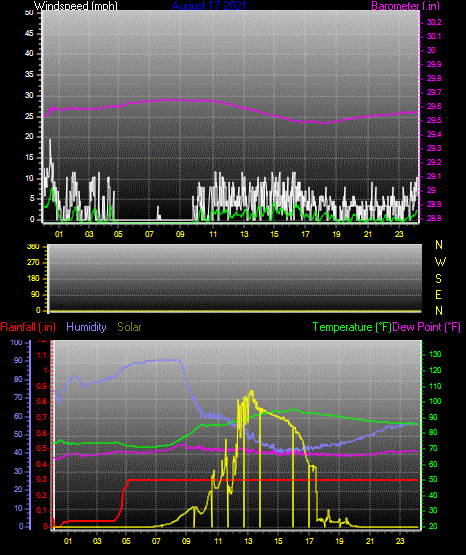Select the 'Rainfall (.in)' legend label
The height and width of the screenshot is (555, 466).
click(x=28, y=327)
